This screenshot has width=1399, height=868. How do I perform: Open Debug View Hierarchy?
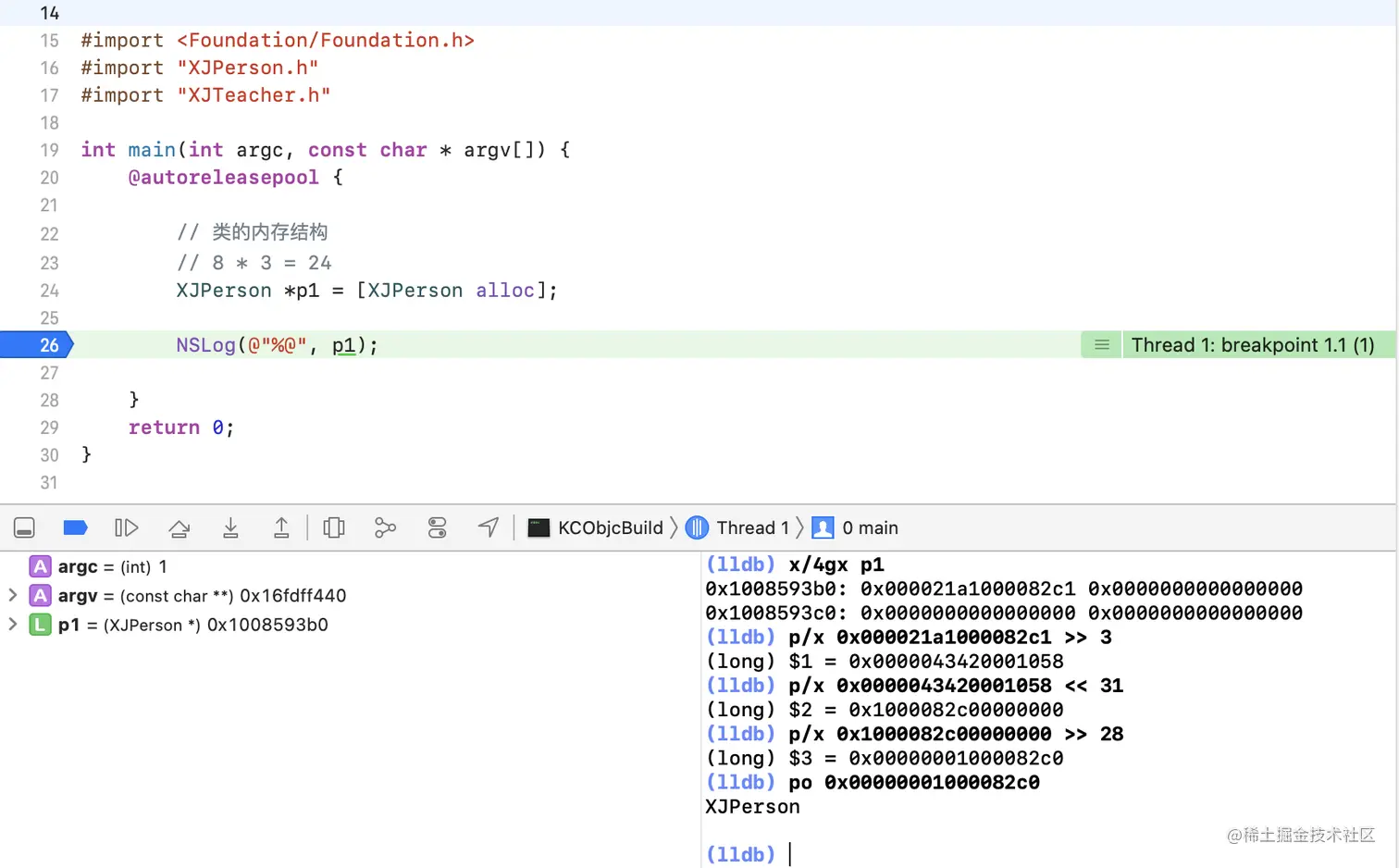coord(334,528)
